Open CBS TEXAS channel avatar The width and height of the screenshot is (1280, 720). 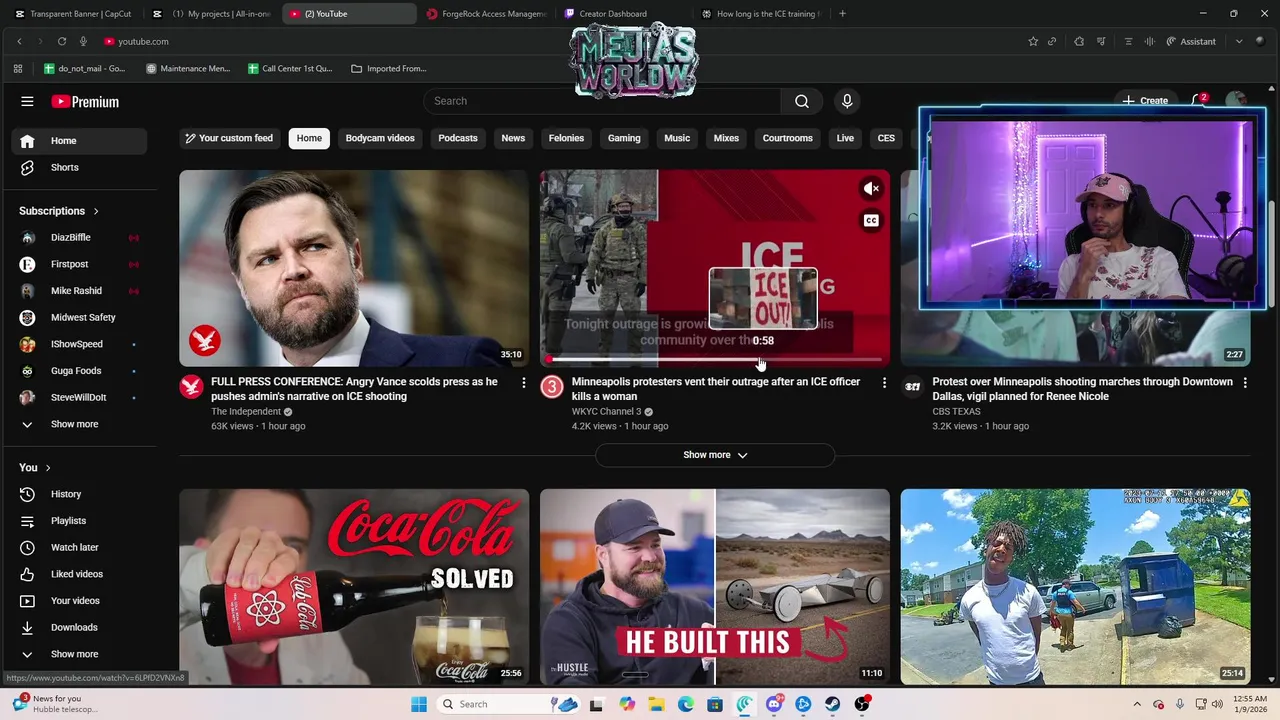913,386
